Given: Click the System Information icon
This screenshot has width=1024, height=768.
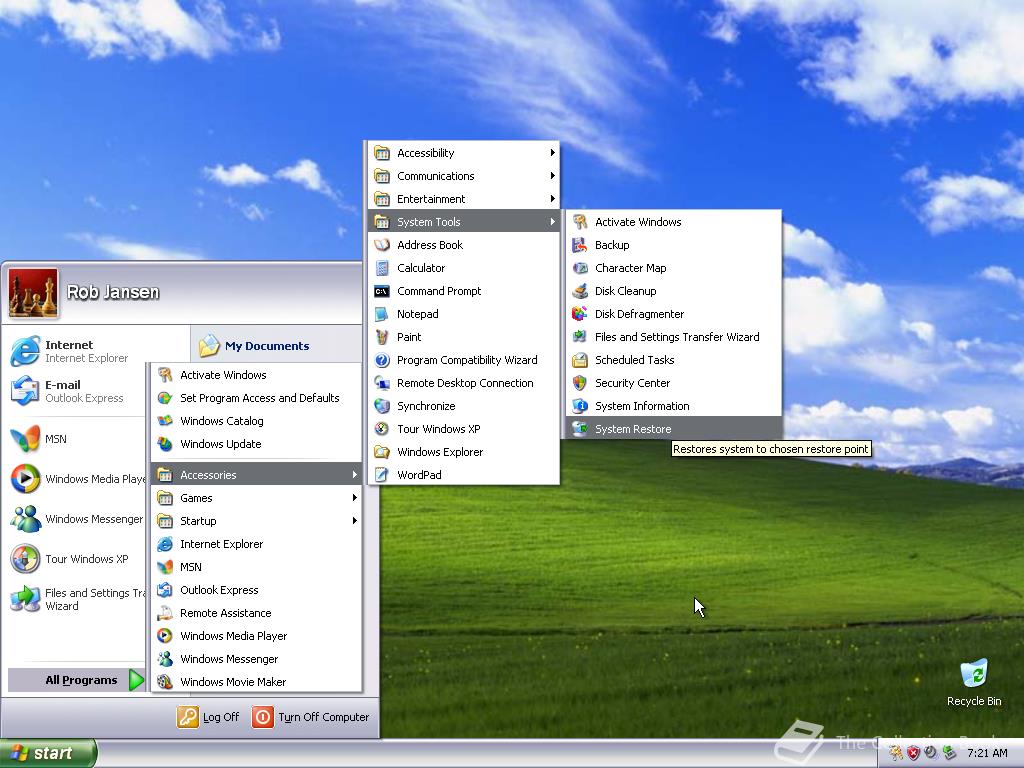Looking at the screenshot, I should pos(579,406).
